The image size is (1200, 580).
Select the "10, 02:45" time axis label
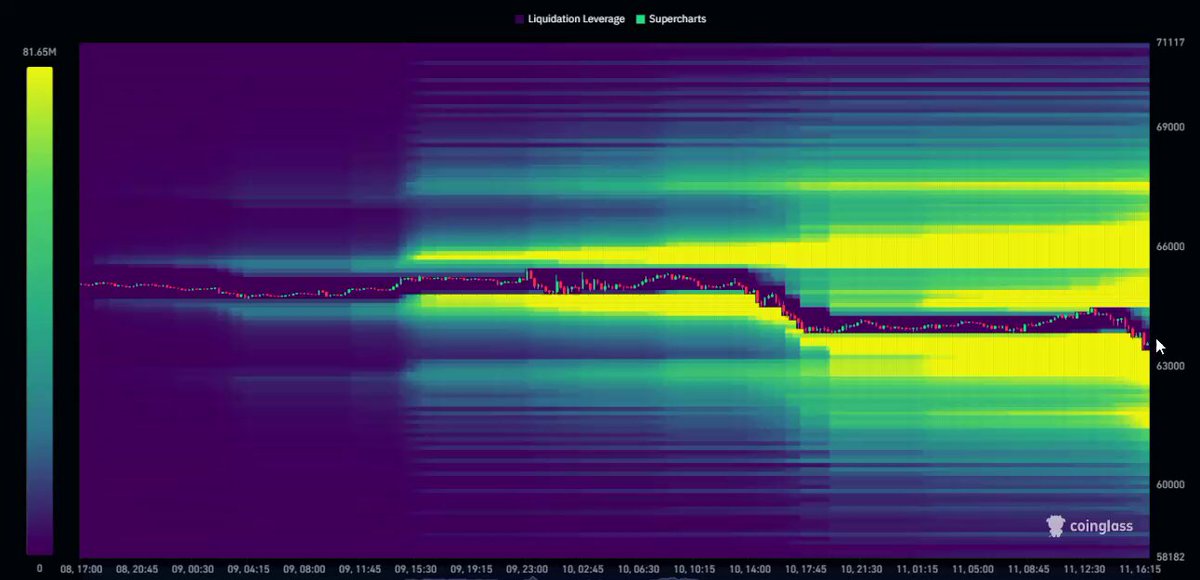[x=585, y=568]
